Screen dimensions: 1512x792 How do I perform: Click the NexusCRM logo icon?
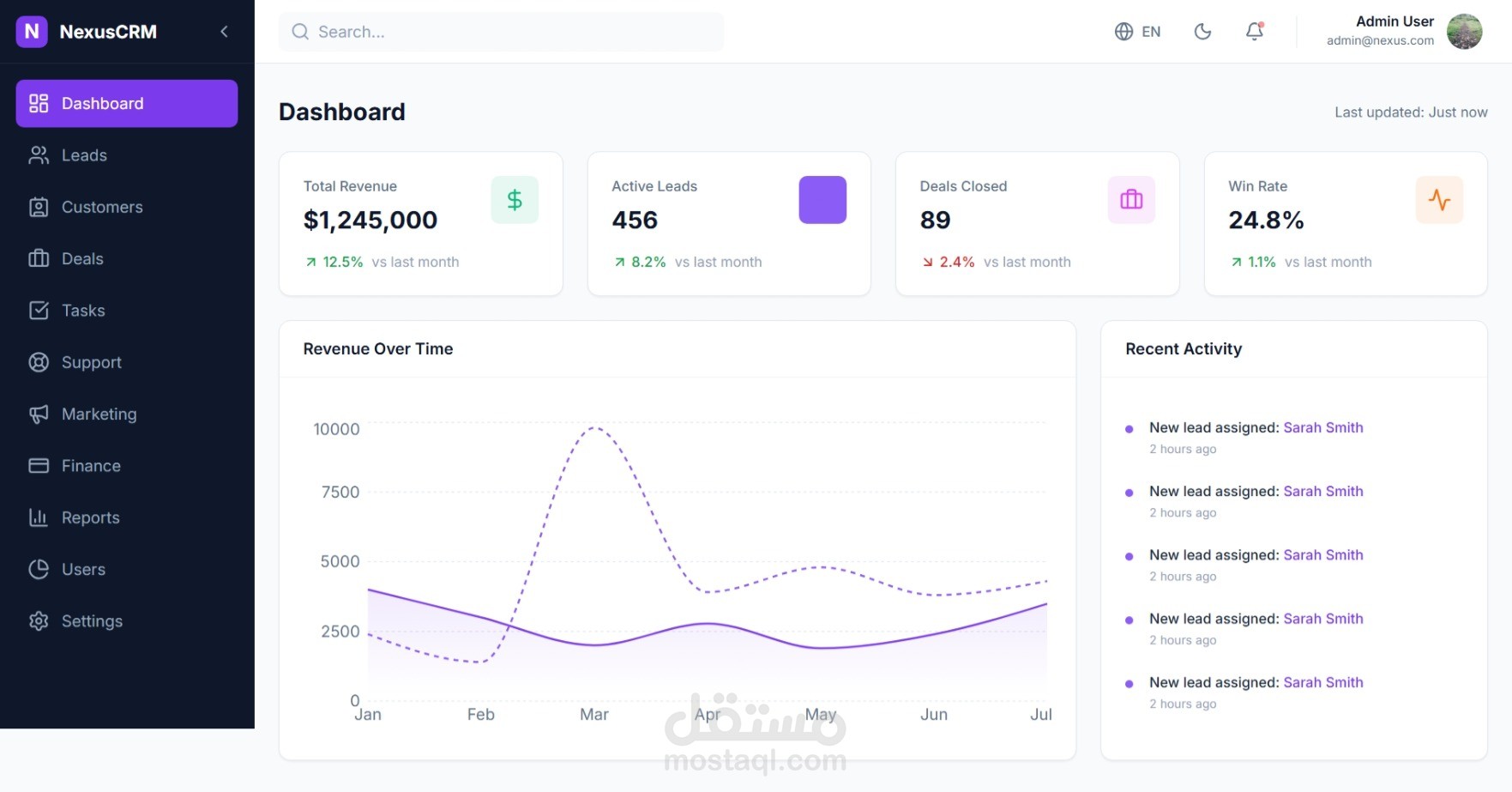(32, 32)
